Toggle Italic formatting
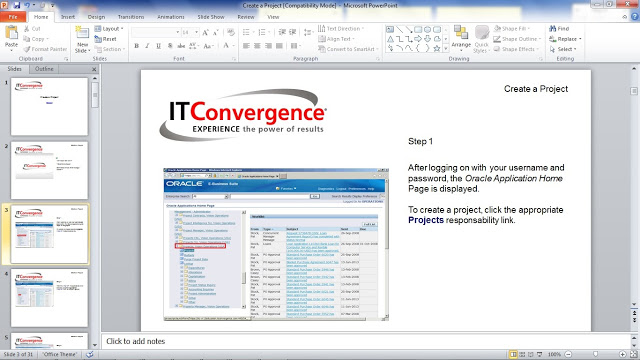The height and width of the screenshot is (360, 640). [147, 46]
